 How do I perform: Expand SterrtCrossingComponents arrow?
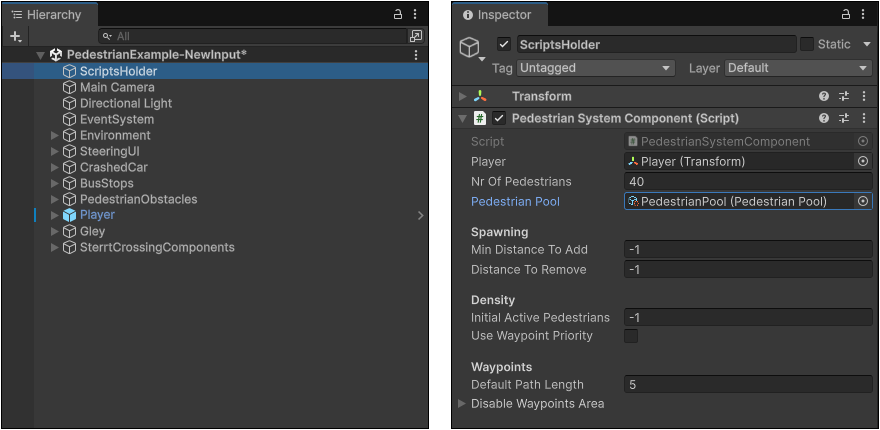54,248
